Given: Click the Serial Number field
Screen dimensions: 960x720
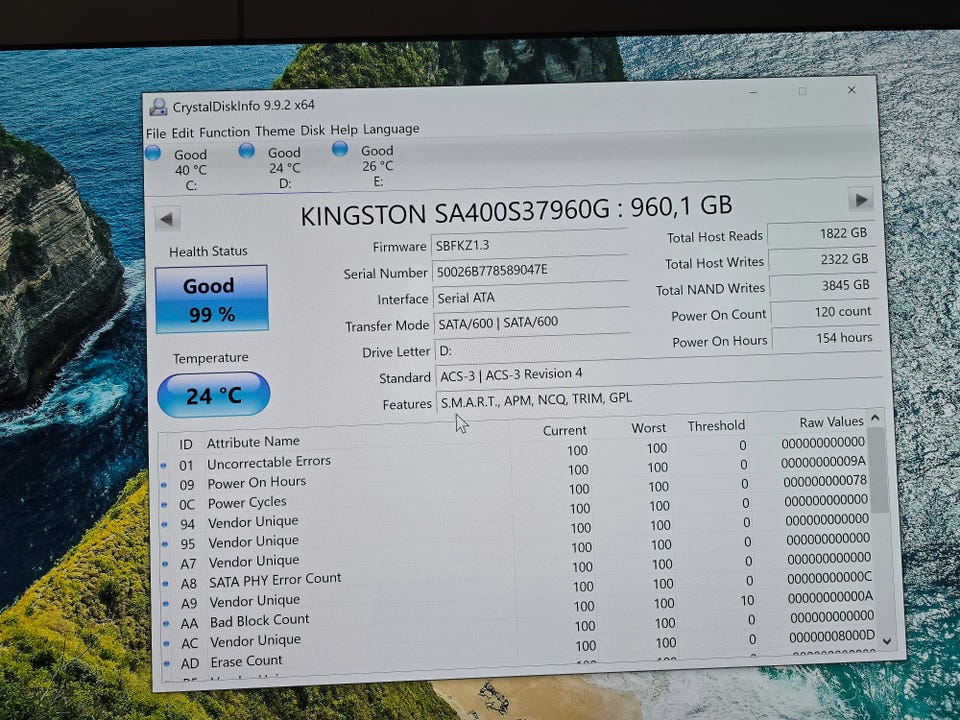Looking at the screenshot, I should (530, 270).
